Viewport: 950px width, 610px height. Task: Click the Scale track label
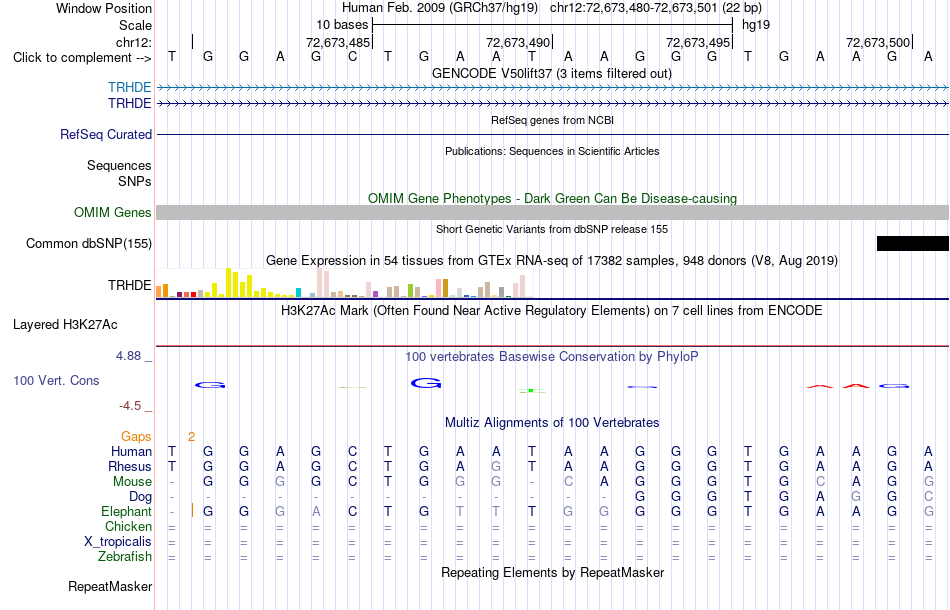coord(135,25)
